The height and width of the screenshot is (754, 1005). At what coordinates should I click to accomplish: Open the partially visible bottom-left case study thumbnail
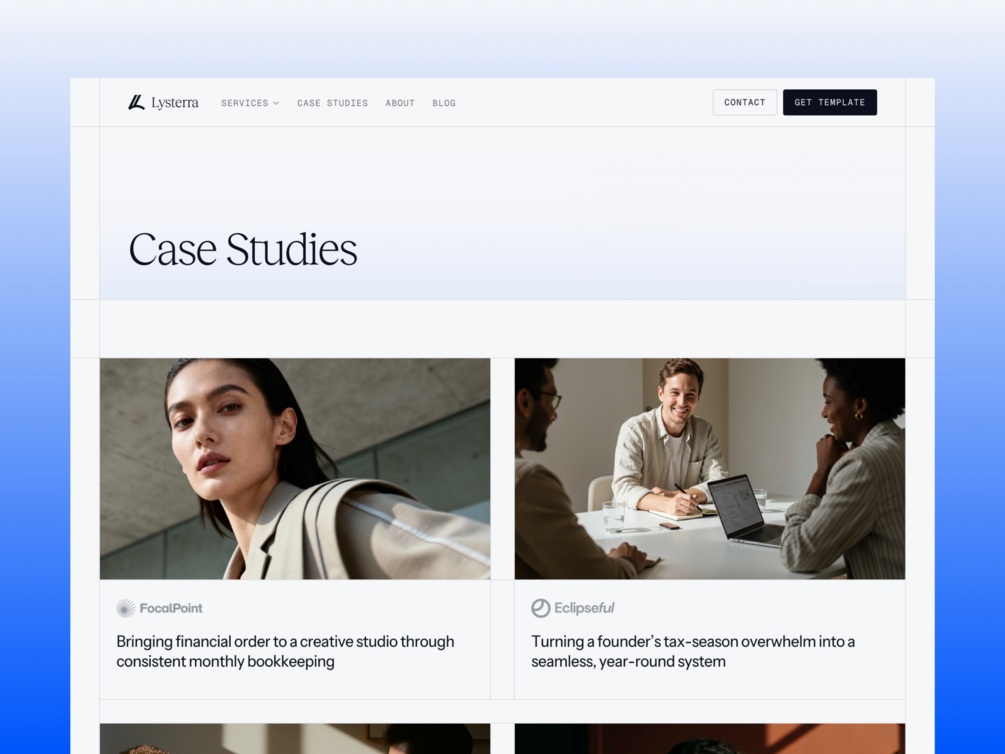click(295, 739)
